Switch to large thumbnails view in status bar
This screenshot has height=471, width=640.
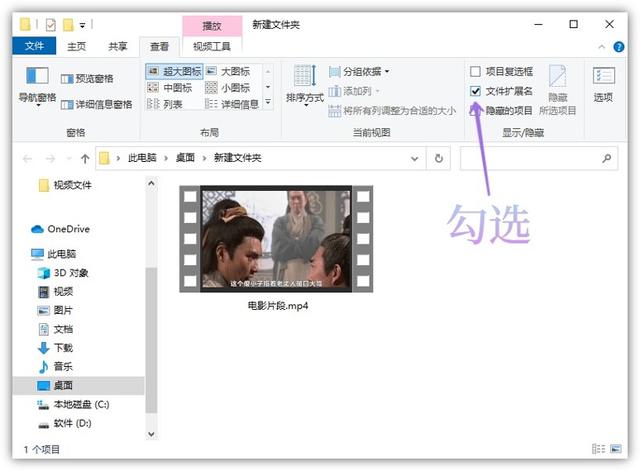pyautogui.click(x=616, y=449)
